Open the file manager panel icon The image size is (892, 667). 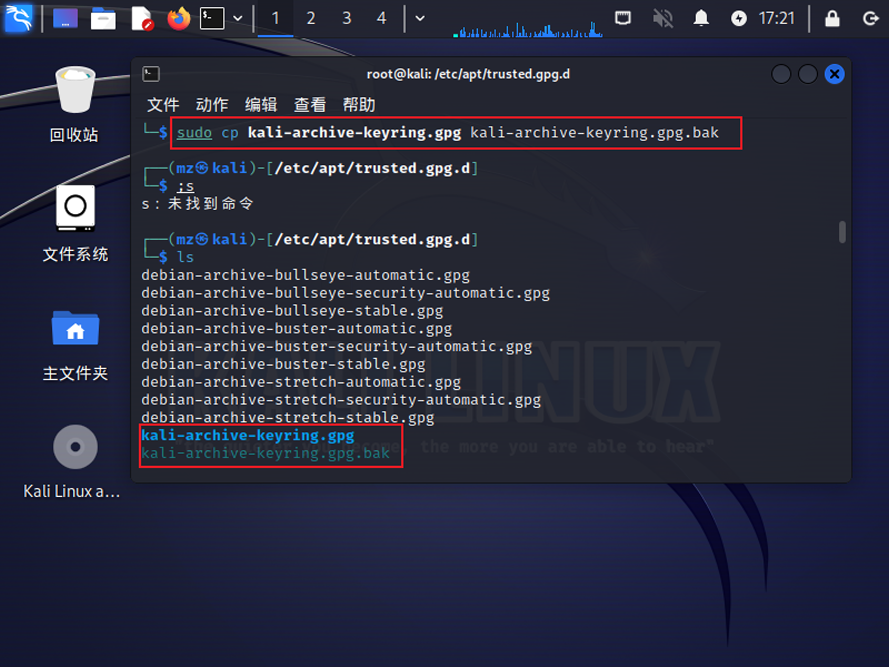tap(102, 18)
